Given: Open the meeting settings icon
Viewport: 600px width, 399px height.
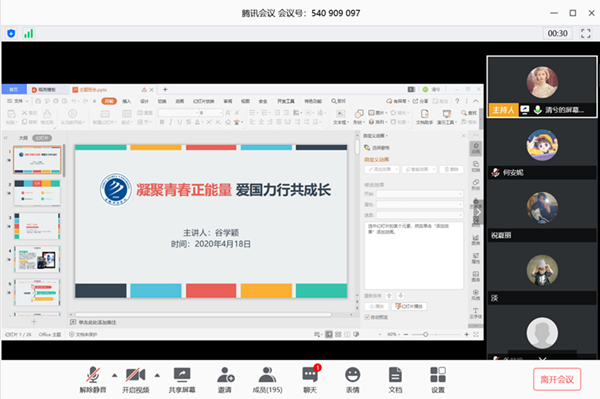Looking at the screenshot, I should pos(438,379).
